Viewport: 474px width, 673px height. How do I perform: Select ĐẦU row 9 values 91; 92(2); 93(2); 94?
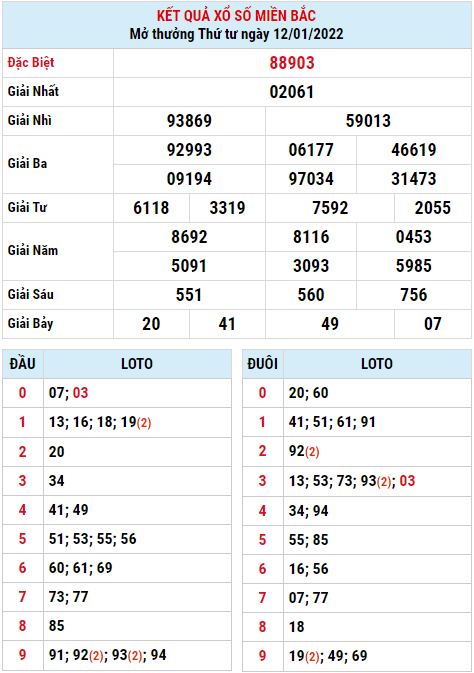107,655
